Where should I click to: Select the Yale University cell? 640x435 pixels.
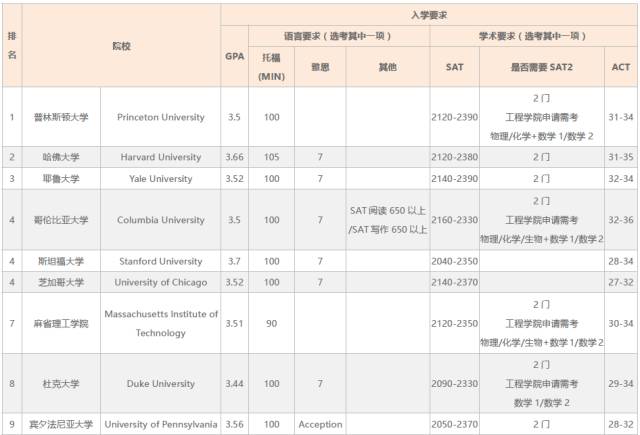(x=160, y=179)
